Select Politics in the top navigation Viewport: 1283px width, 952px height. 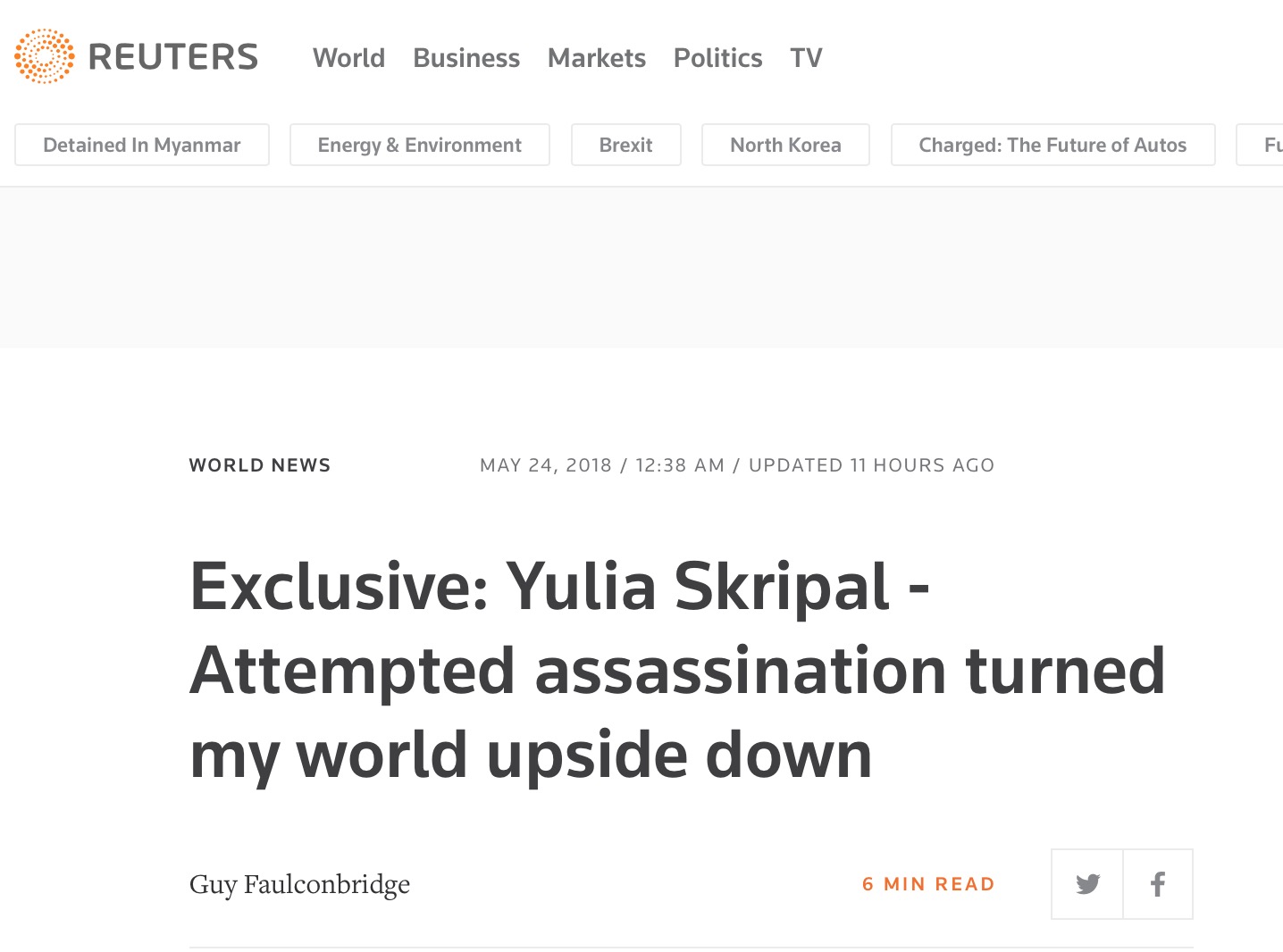pos(718,58)
